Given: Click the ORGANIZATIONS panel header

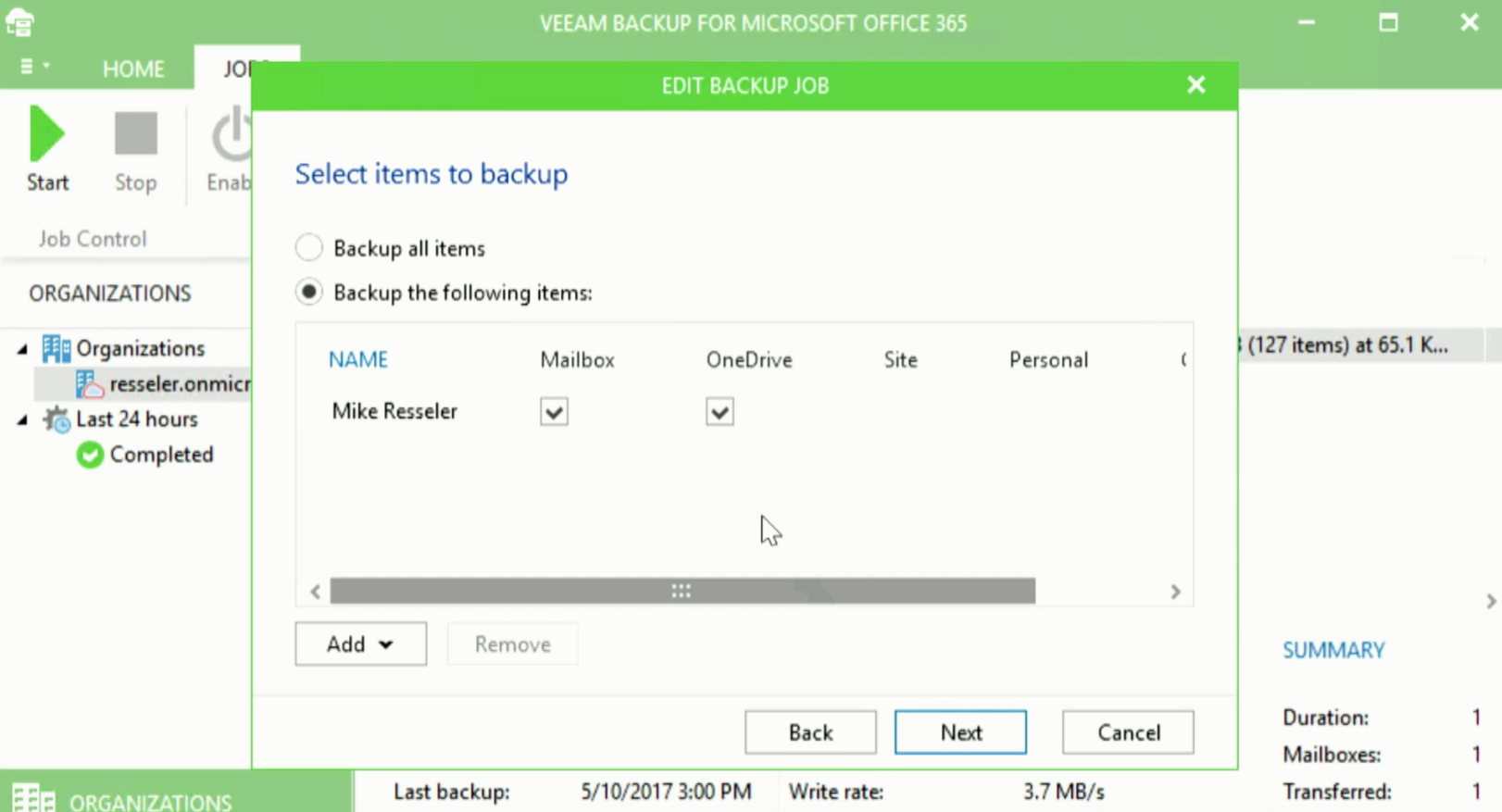Looking at the screenshot, I should (110, 294).
